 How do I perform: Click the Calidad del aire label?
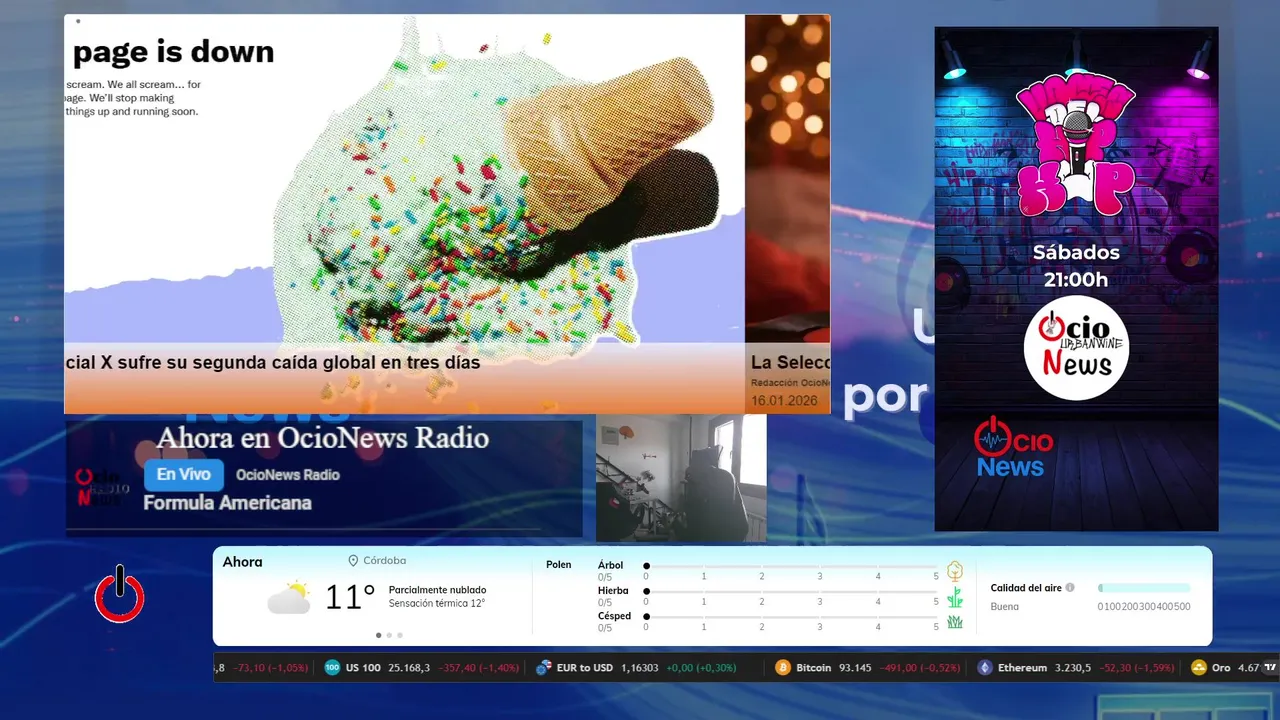(1026, 588)
